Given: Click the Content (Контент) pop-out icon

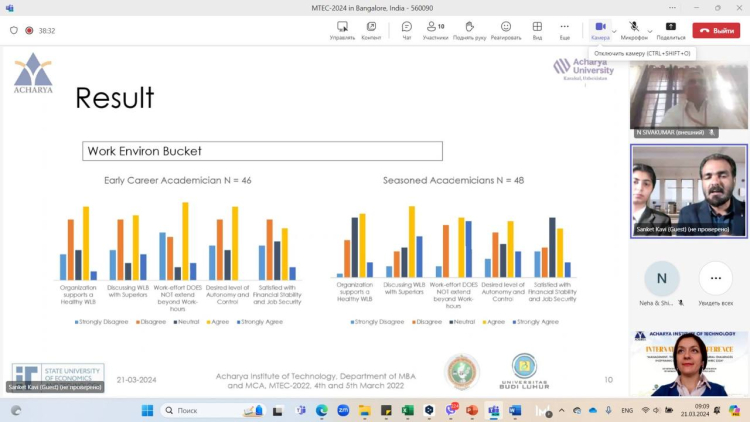Looking at the screenshot, I should (371, 29).
